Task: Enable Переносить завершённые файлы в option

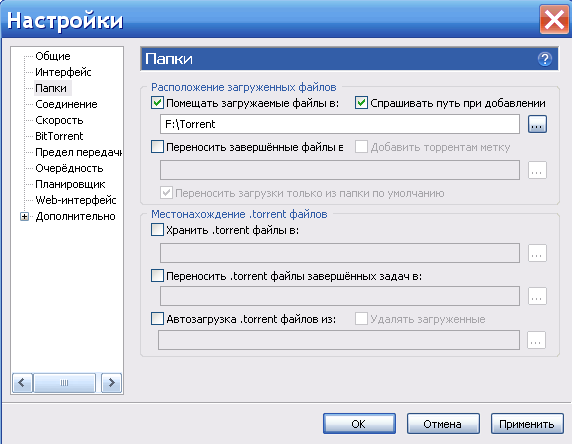Action: pos(157,147)
